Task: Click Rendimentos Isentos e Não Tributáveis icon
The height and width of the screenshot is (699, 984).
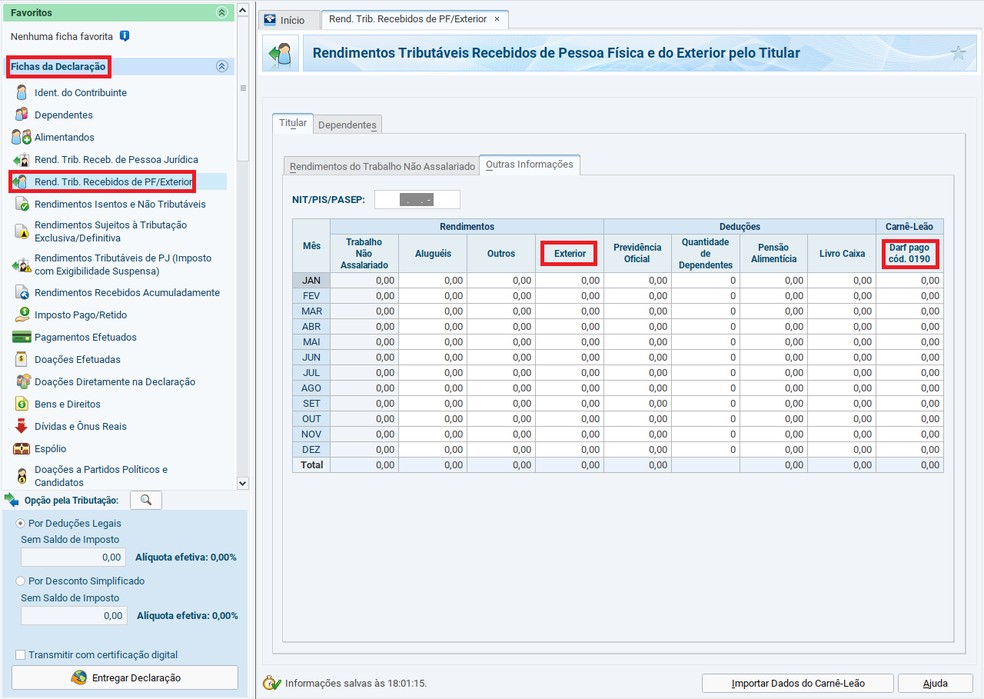Action: tap(21, 204)
